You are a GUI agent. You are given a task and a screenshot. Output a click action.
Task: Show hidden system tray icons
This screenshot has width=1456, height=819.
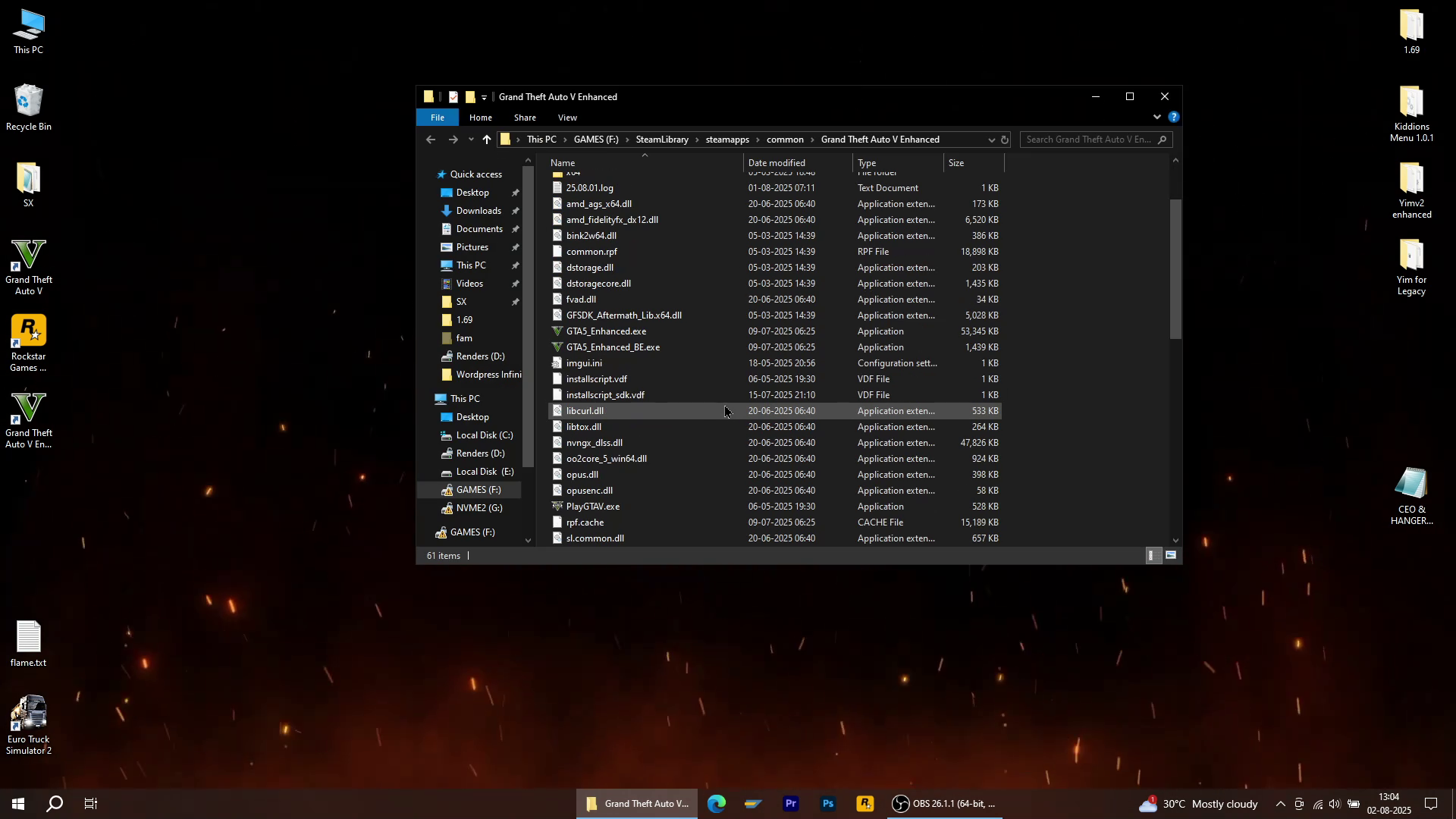pyautogui.click(x=1280, y=804)
